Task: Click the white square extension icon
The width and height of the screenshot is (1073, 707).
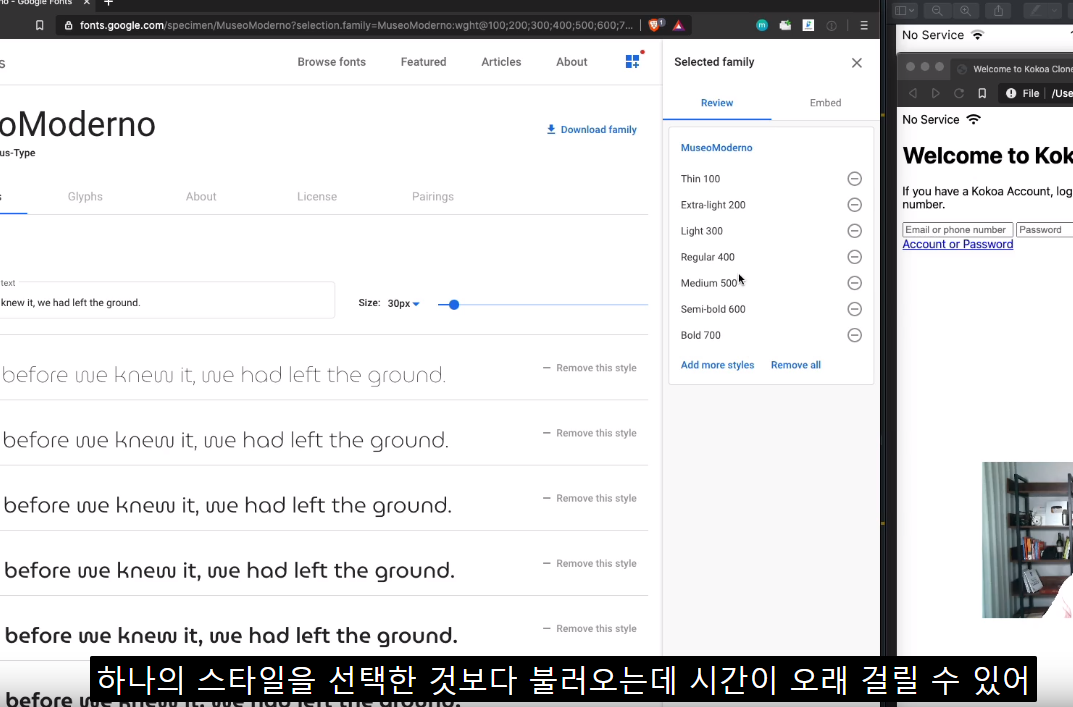Action: coord(808,25)
